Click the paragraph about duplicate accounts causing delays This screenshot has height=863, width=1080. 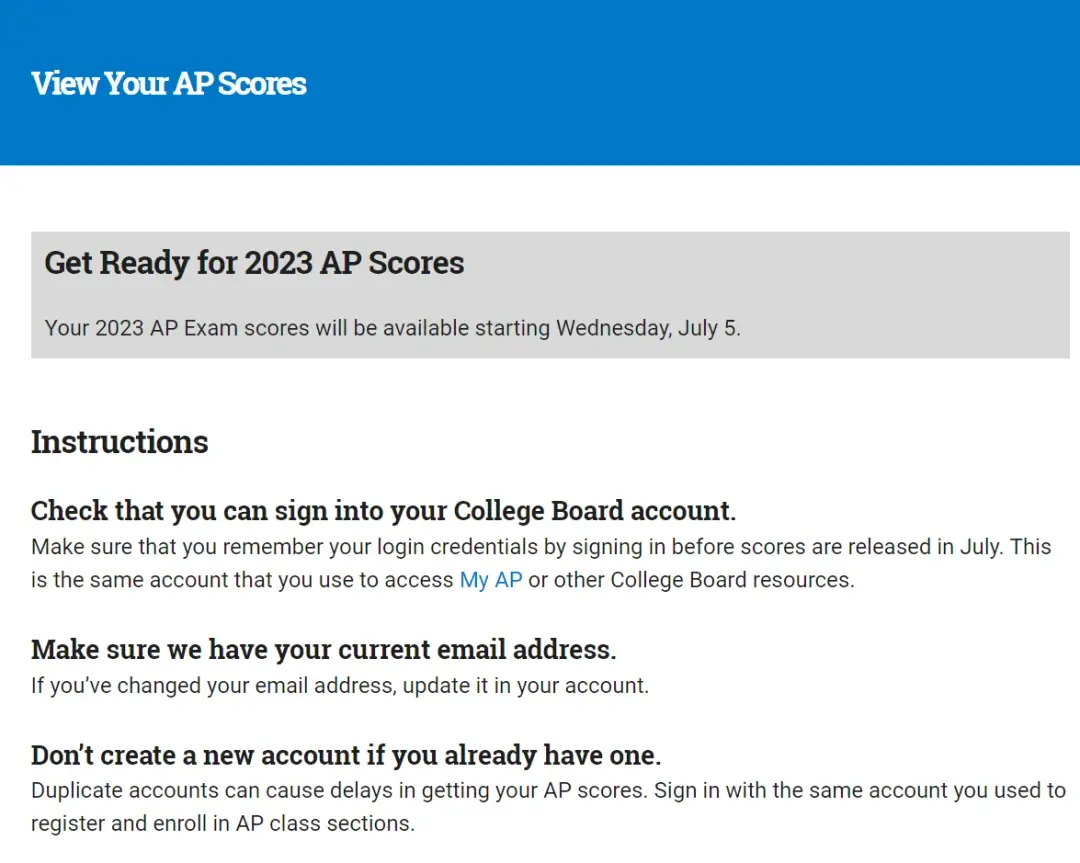coord(548,807)
